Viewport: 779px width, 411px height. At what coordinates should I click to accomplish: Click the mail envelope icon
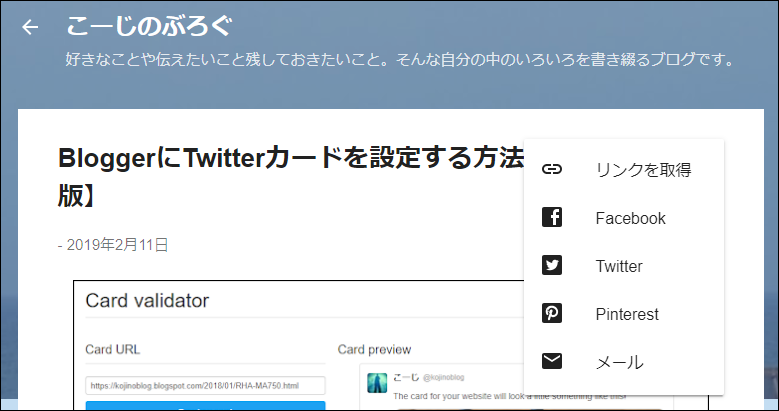tap(552, 361)
